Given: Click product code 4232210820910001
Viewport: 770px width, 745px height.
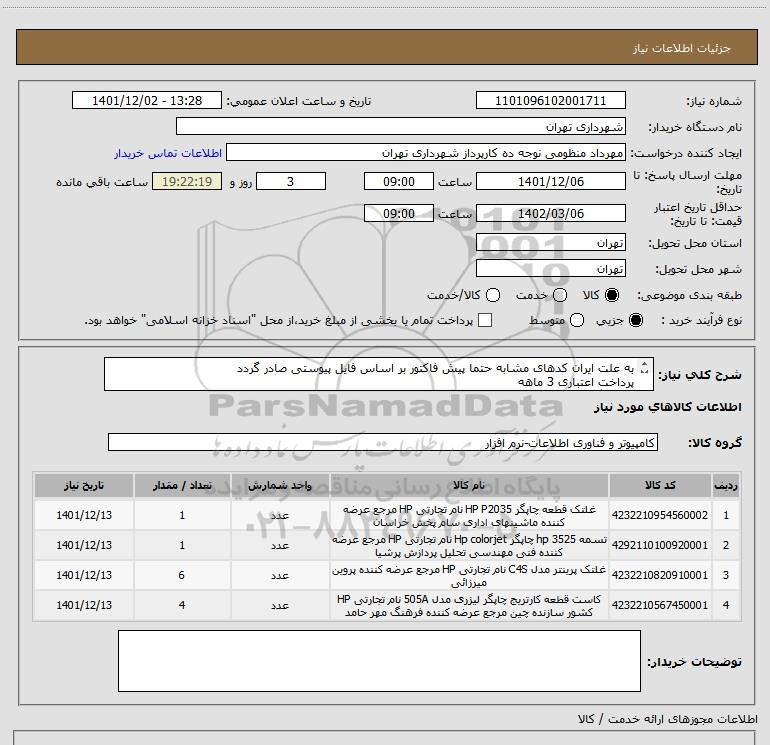Looking at the screenshot, I should 660,575.
